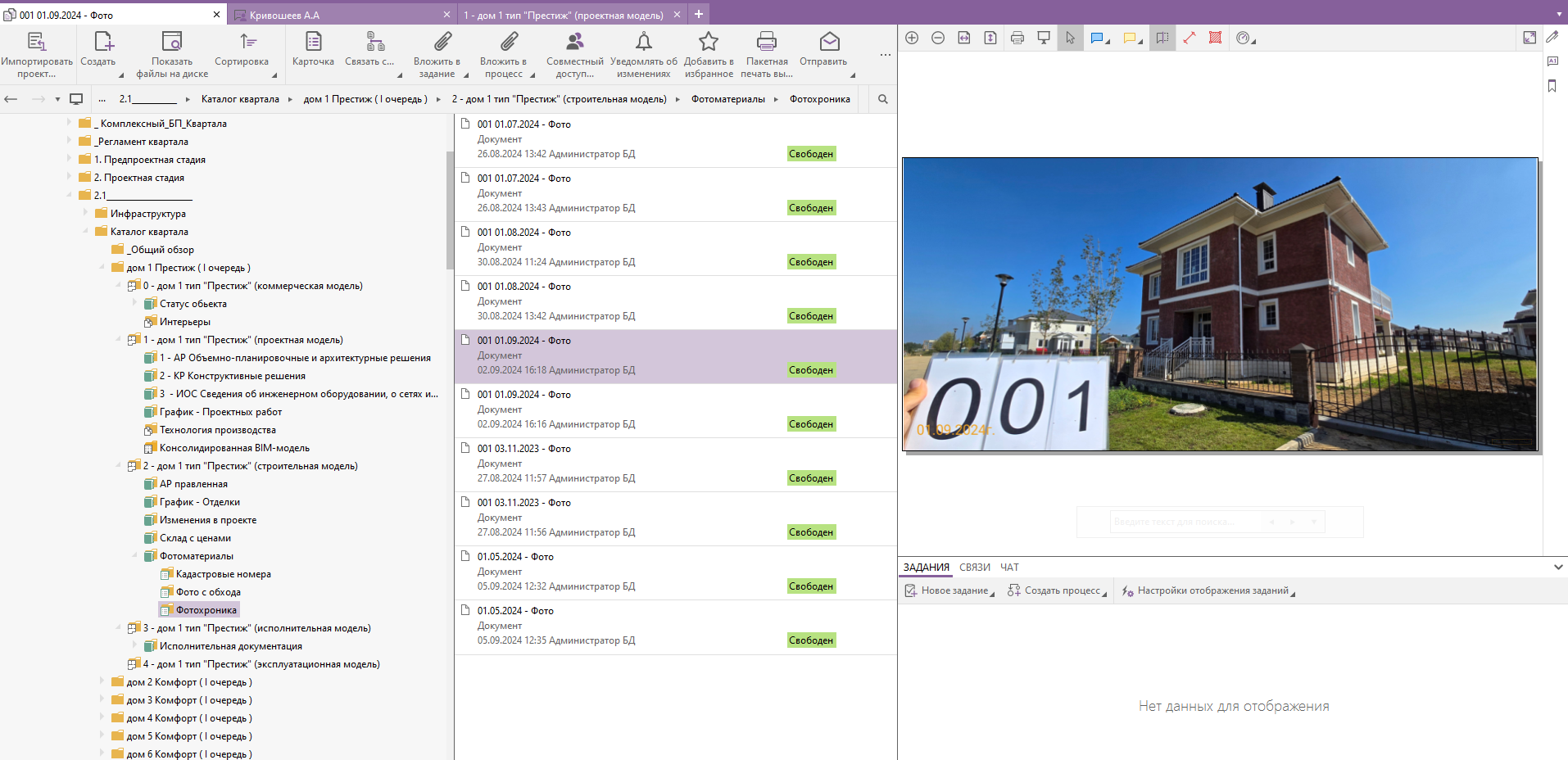Select the red line measurement tool

[x=1189, y=38]
